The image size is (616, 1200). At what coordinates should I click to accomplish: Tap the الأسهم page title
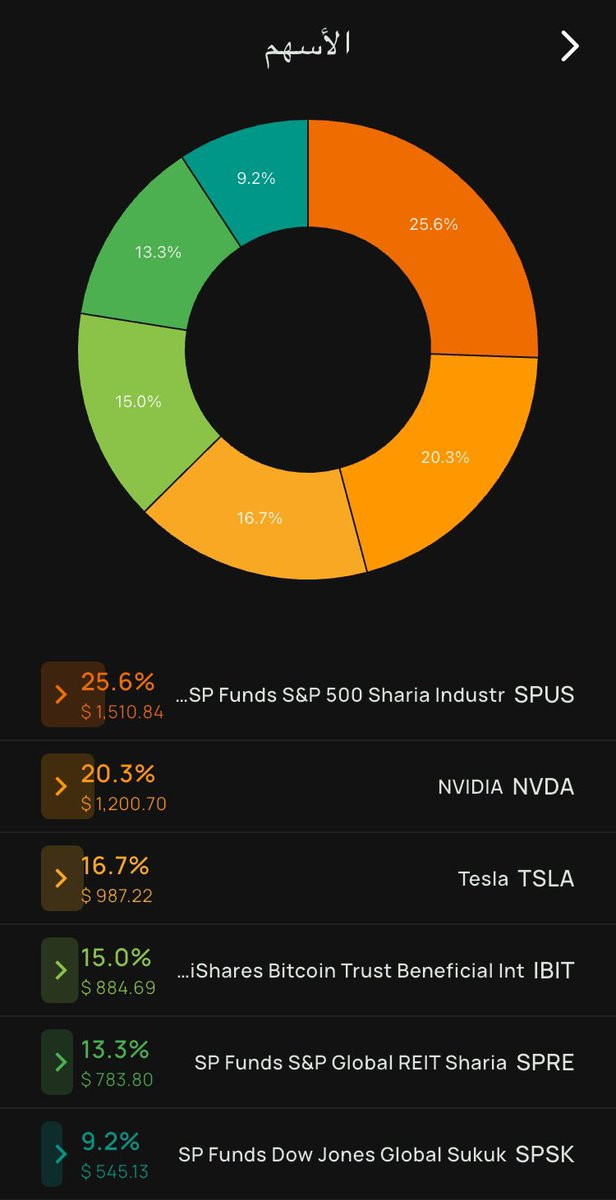point(308,46)
